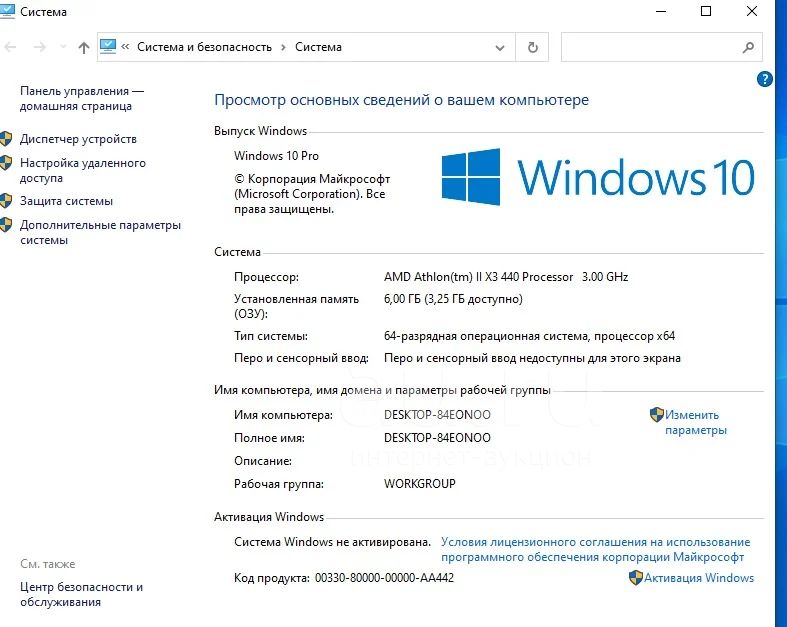Select the 64-разрядная операционная система value
The image size is (787, 627).
530,336
